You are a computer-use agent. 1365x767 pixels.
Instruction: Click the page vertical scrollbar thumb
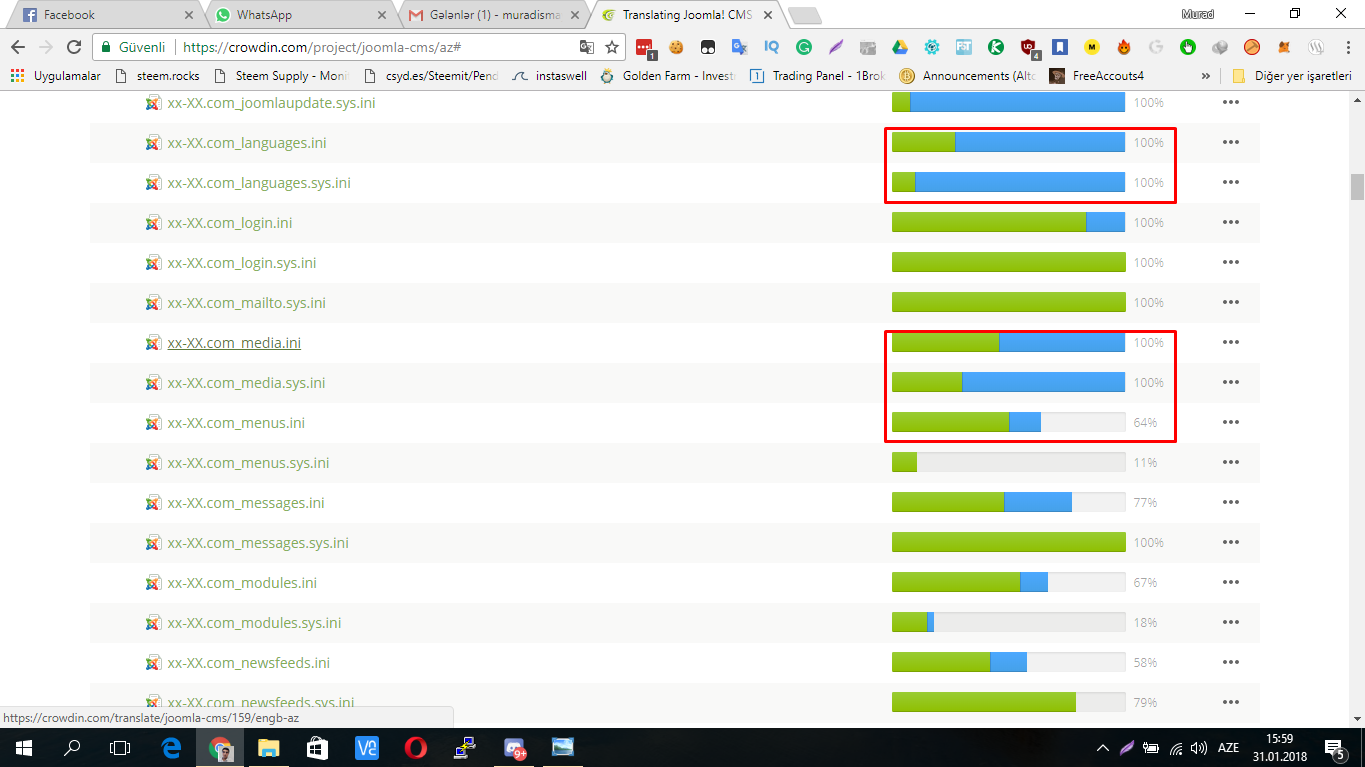click(x=1357, y=187)
